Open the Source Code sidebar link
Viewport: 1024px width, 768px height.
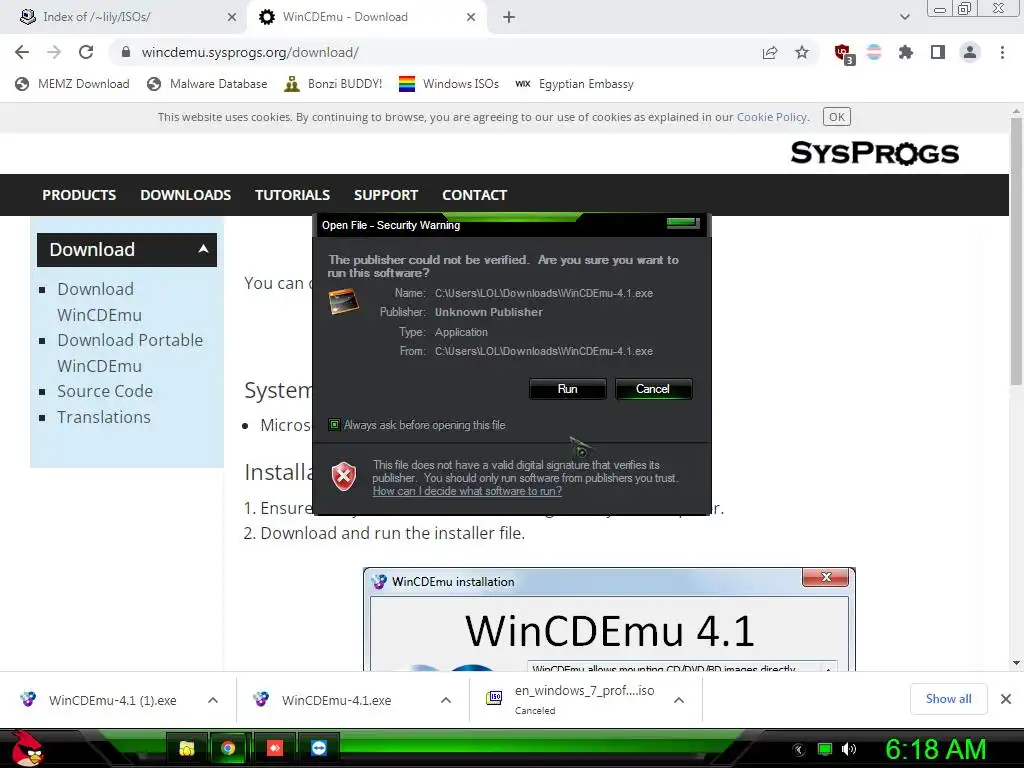(x=105, y=391)
